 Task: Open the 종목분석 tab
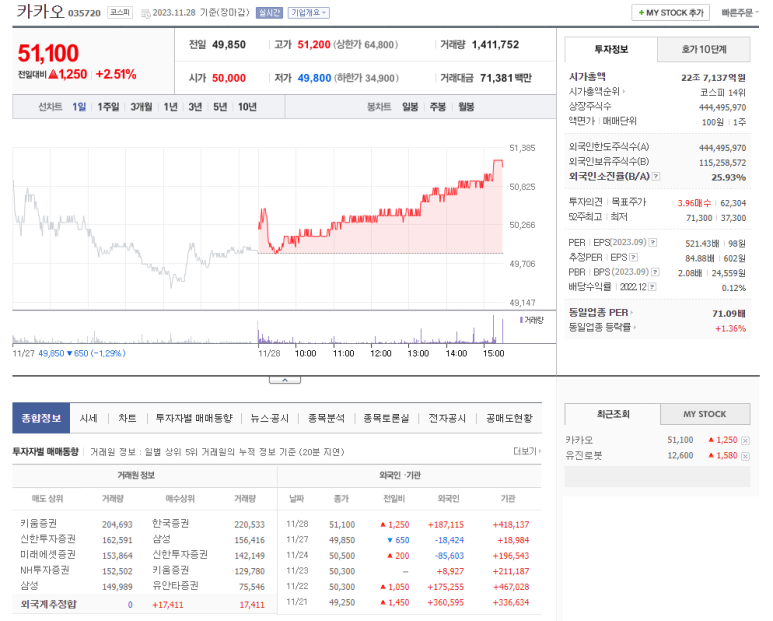326,418
